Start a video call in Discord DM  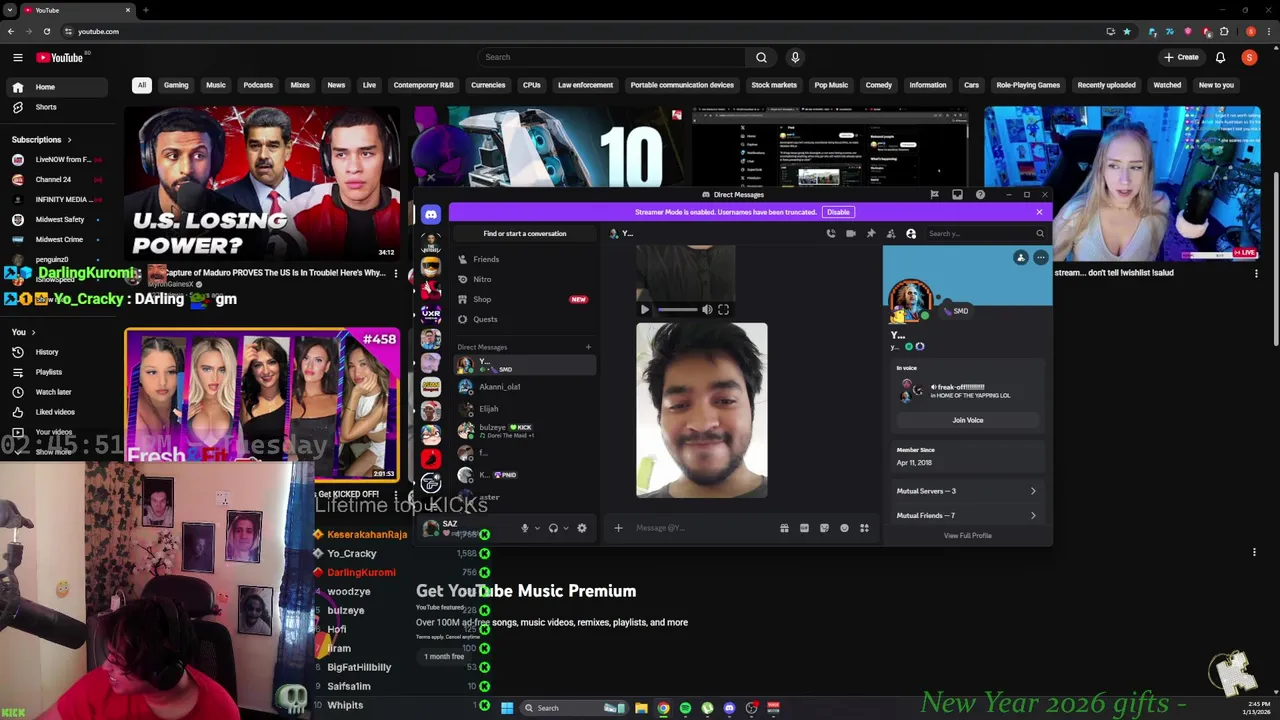851,233
